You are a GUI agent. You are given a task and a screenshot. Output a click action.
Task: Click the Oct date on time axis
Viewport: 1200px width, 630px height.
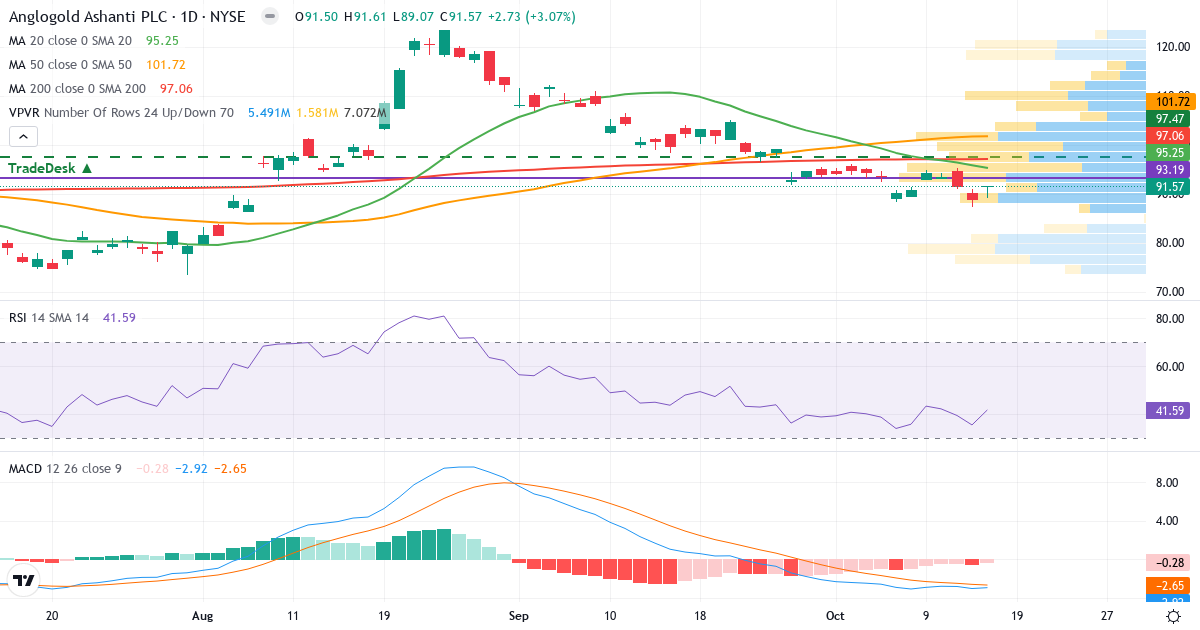[x=834, y=617]
